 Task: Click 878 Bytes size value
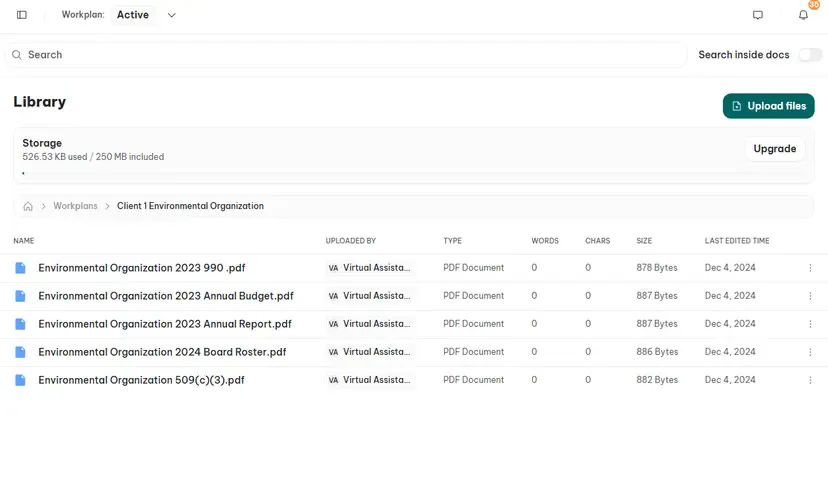(657, 268)
